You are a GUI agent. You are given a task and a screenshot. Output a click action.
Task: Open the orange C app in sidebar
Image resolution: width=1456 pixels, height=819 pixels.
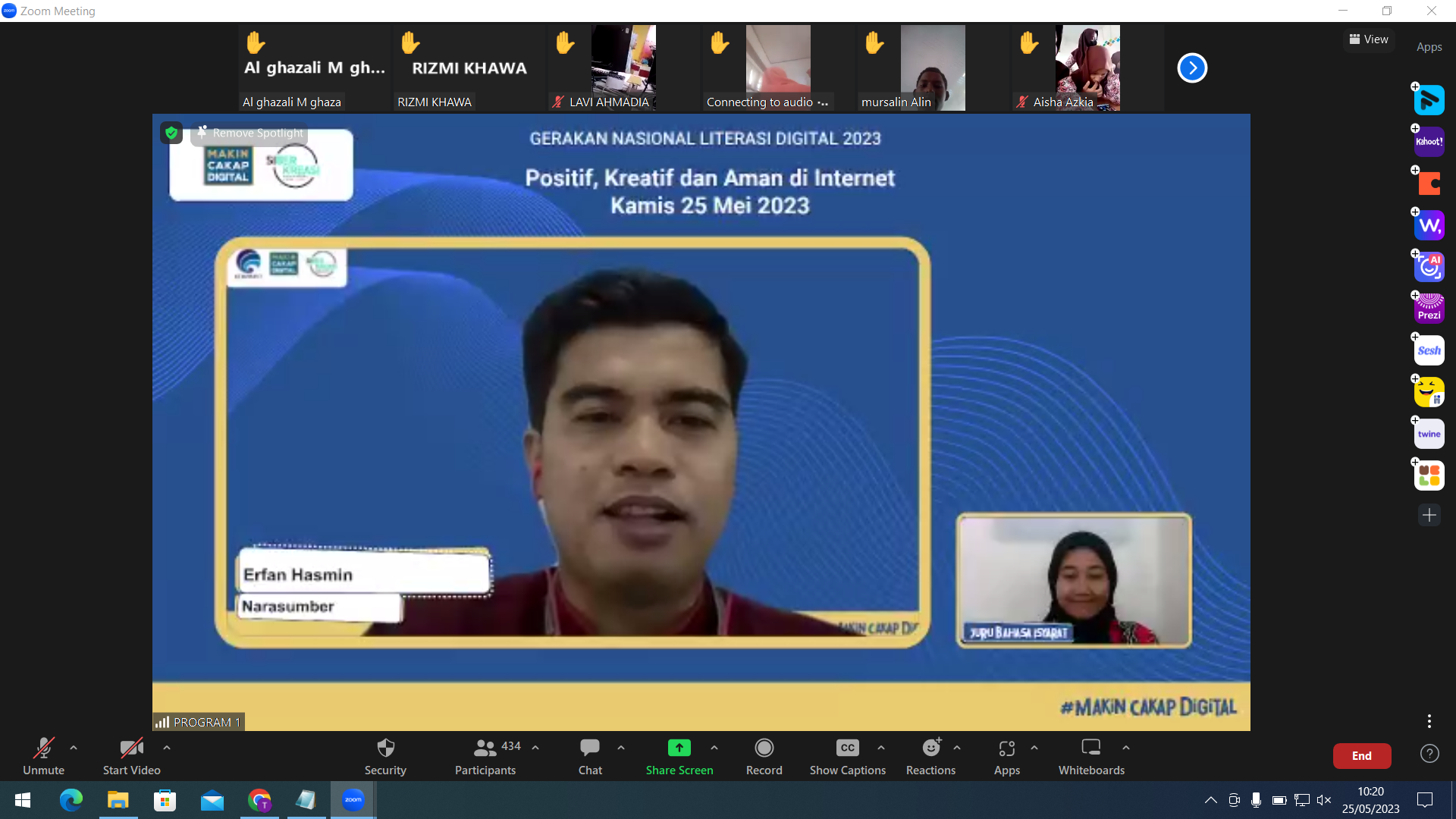click(1429, 184)
